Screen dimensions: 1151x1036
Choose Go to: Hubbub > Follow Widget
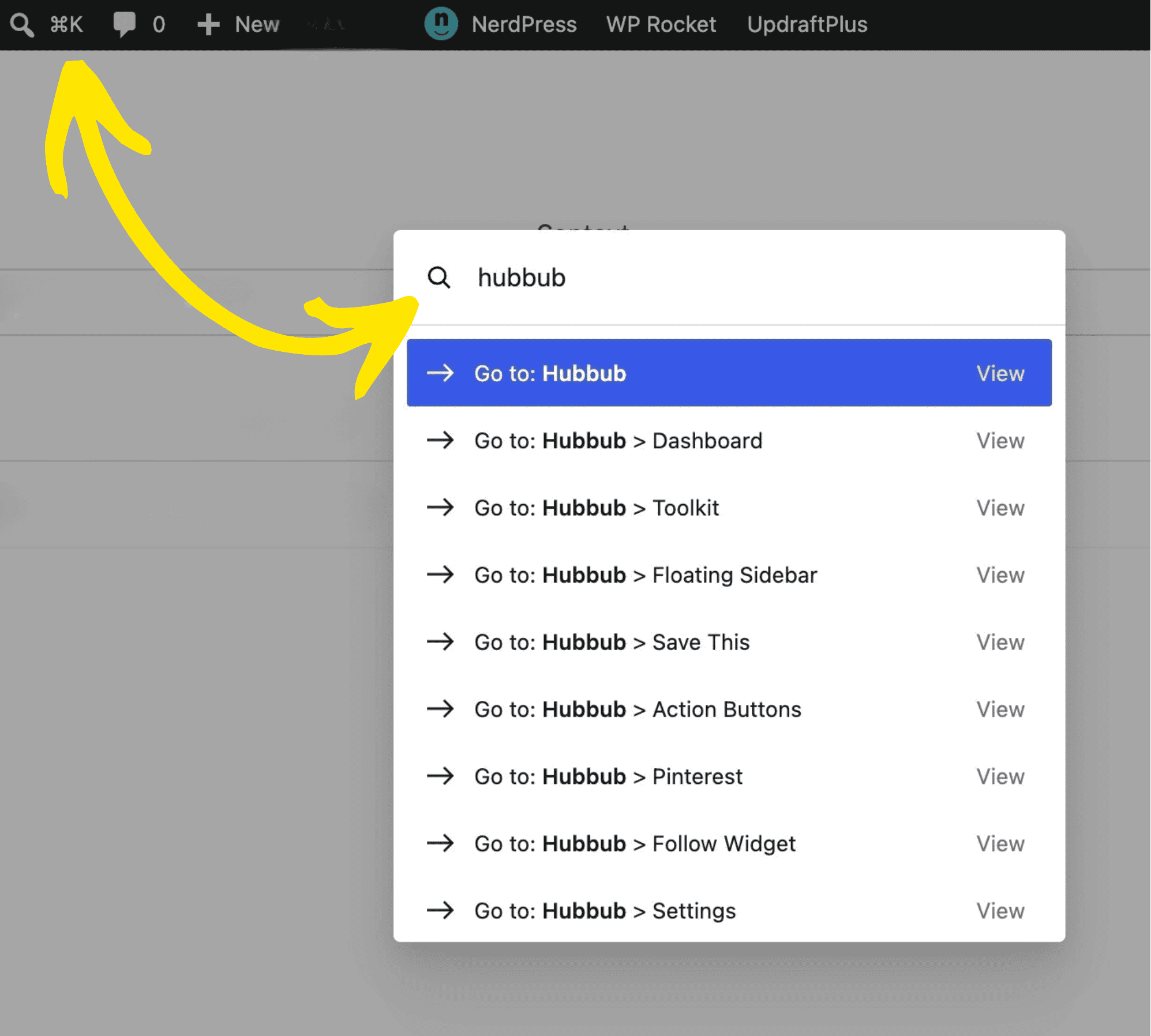click(729, 844)
